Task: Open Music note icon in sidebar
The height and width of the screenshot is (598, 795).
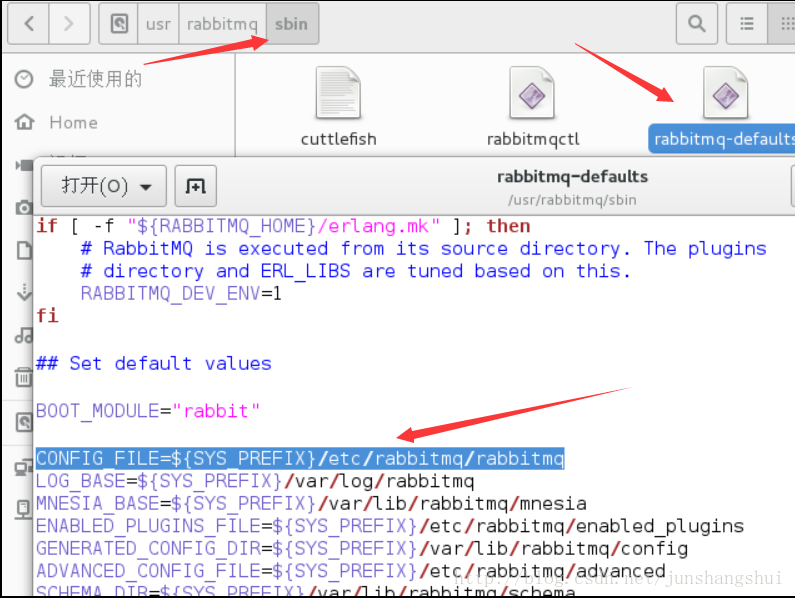Action: 24,335
